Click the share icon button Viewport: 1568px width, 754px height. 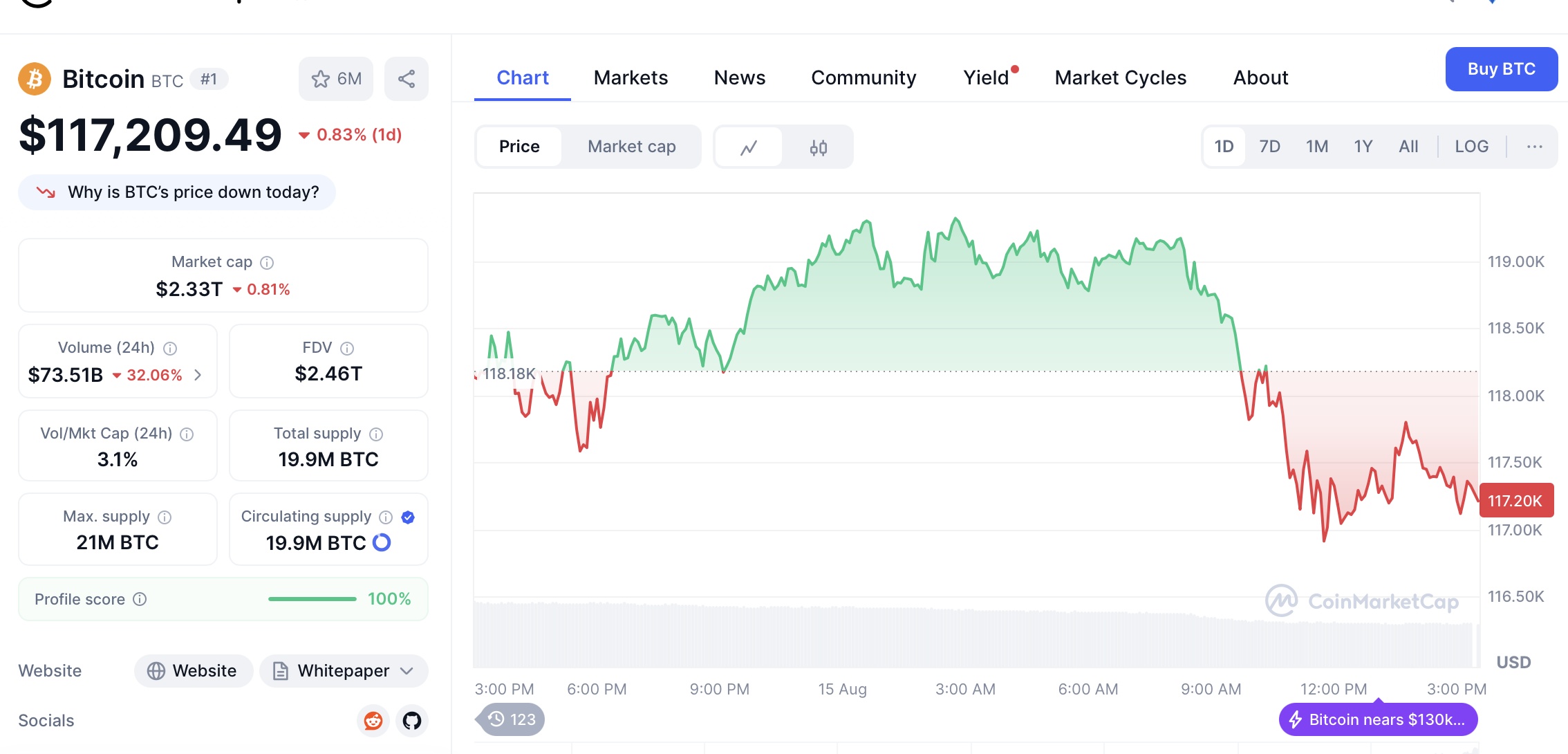(x=407, y=79)
